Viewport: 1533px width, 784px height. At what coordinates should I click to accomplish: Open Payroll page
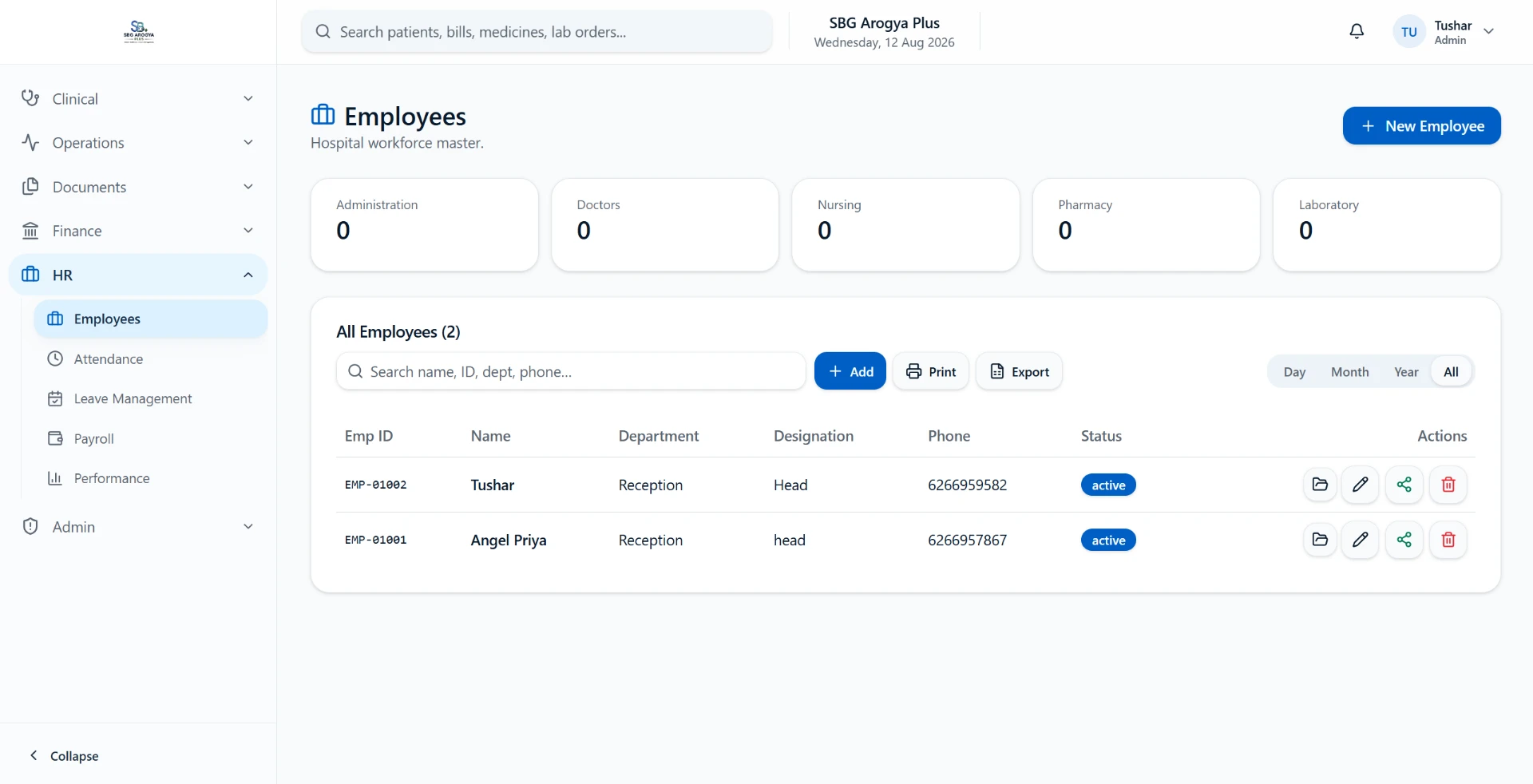[x=151, y=438]
